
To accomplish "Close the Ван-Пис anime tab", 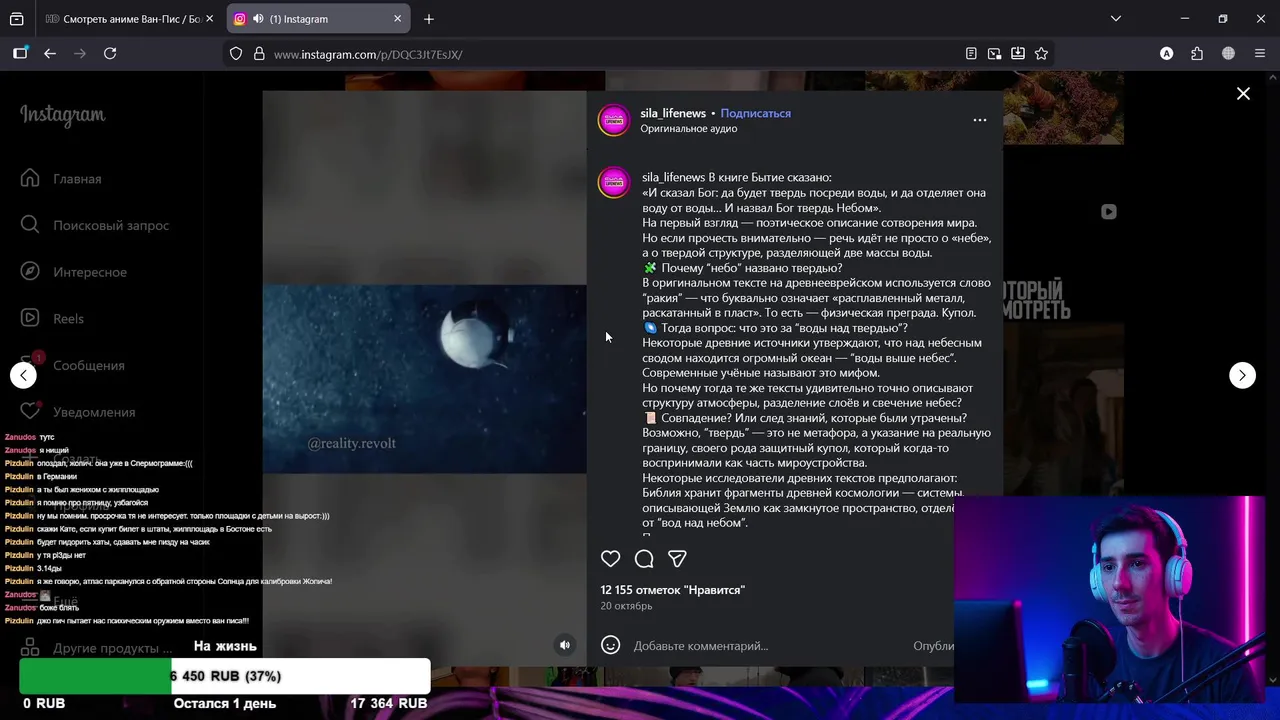I will tap(209, 19).
